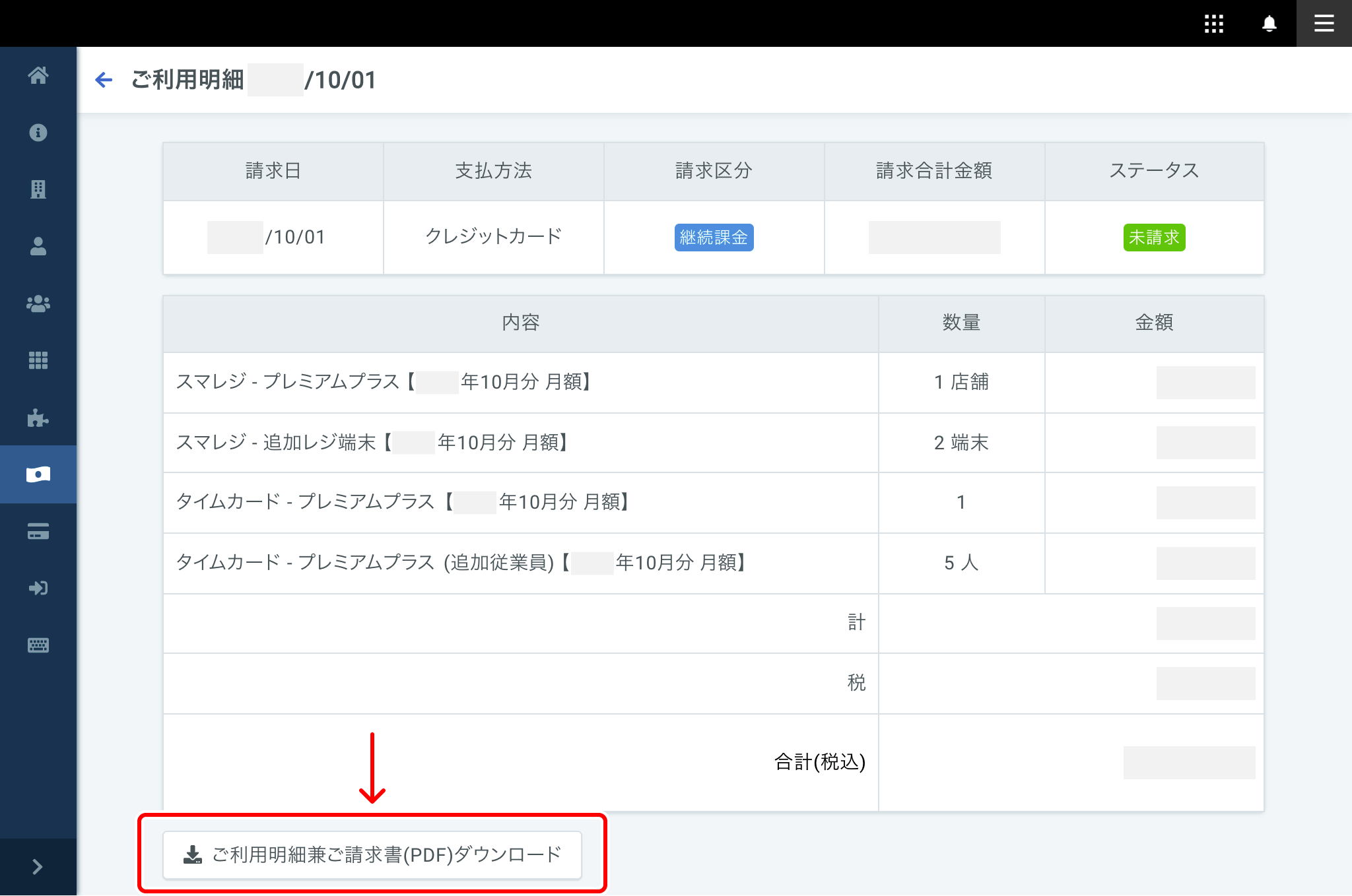The width and height of the screenshot is (1352, 896).
Task: Select the スマレジ - プレミアムプラス row text
Action: pos(384,382)
